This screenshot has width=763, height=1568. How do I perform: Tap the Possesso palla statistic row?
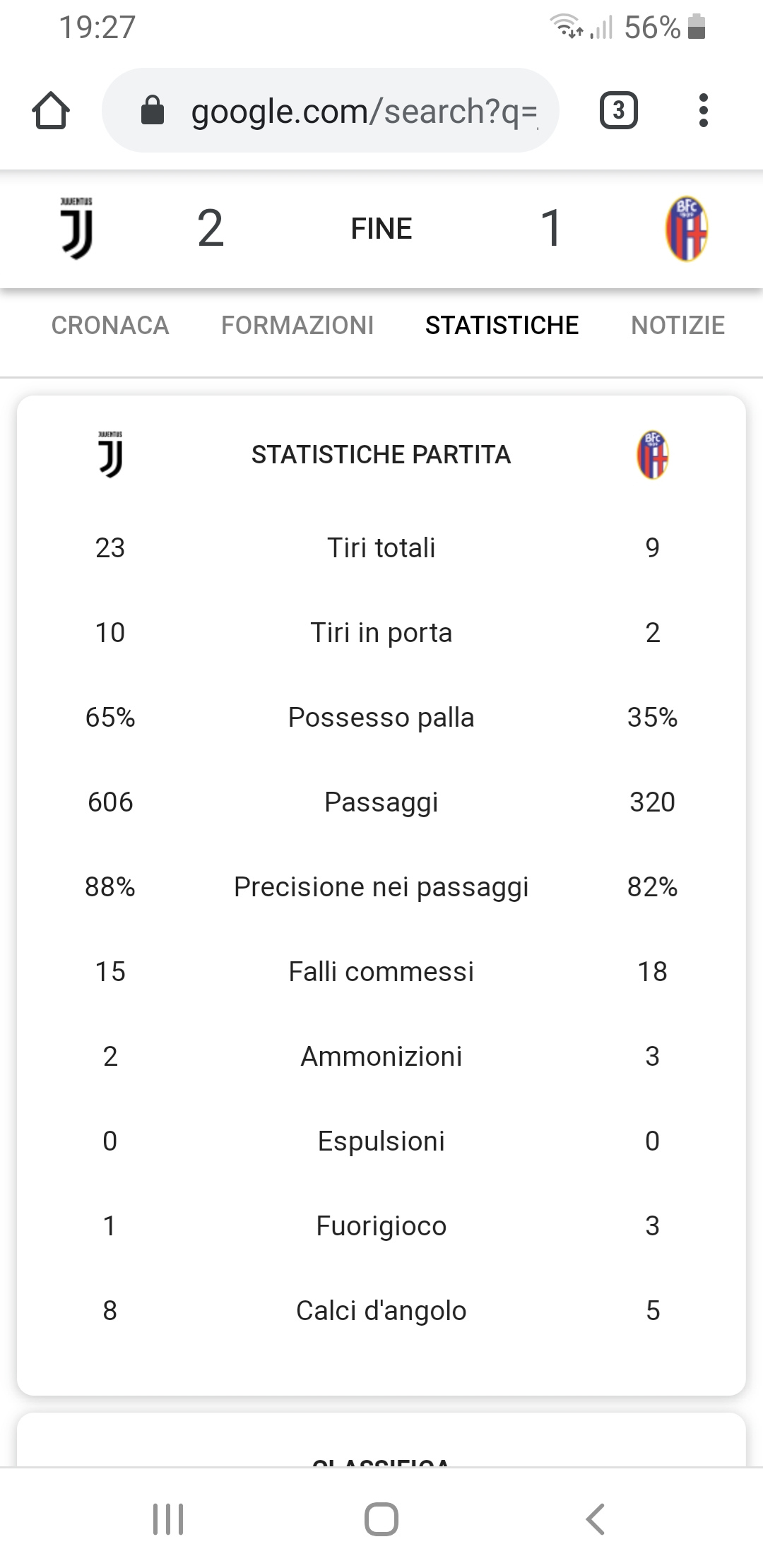(x=381, y=718)
